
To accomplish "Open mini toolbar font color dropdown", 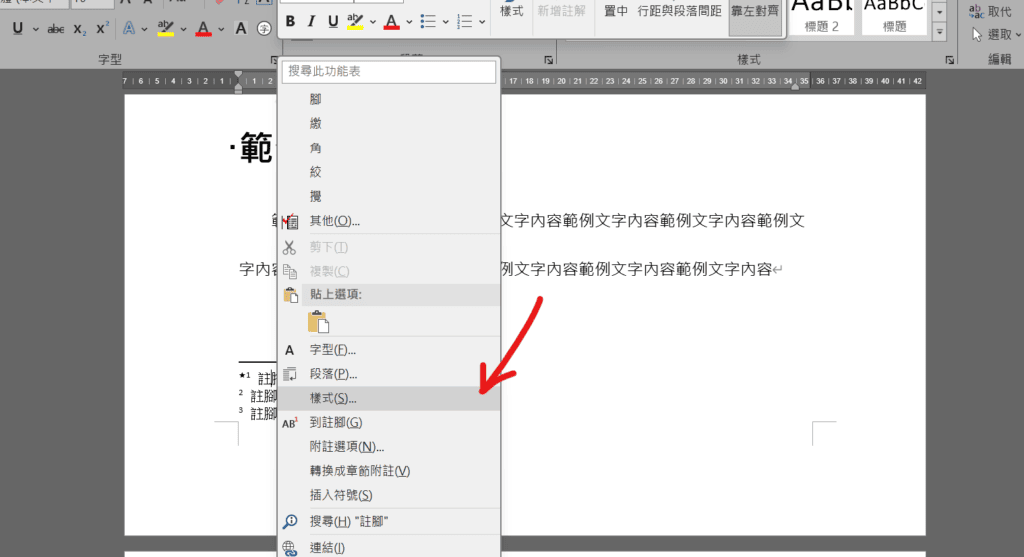I will pos(409,22).
